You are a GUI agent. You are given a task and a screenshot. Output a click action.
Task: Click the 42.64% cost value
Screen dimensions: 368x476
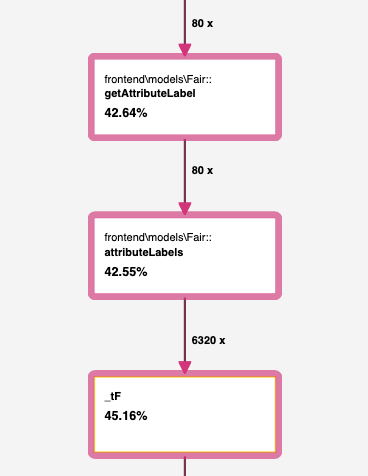(x=126, y=113)
